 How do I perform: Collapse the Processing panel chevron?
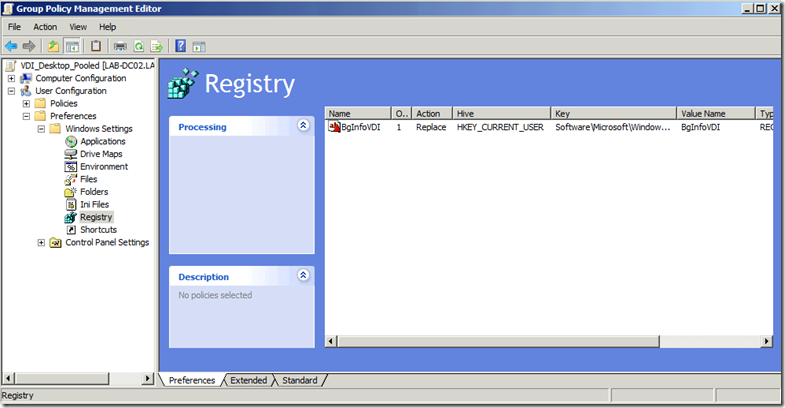click(x=303, y=125)
